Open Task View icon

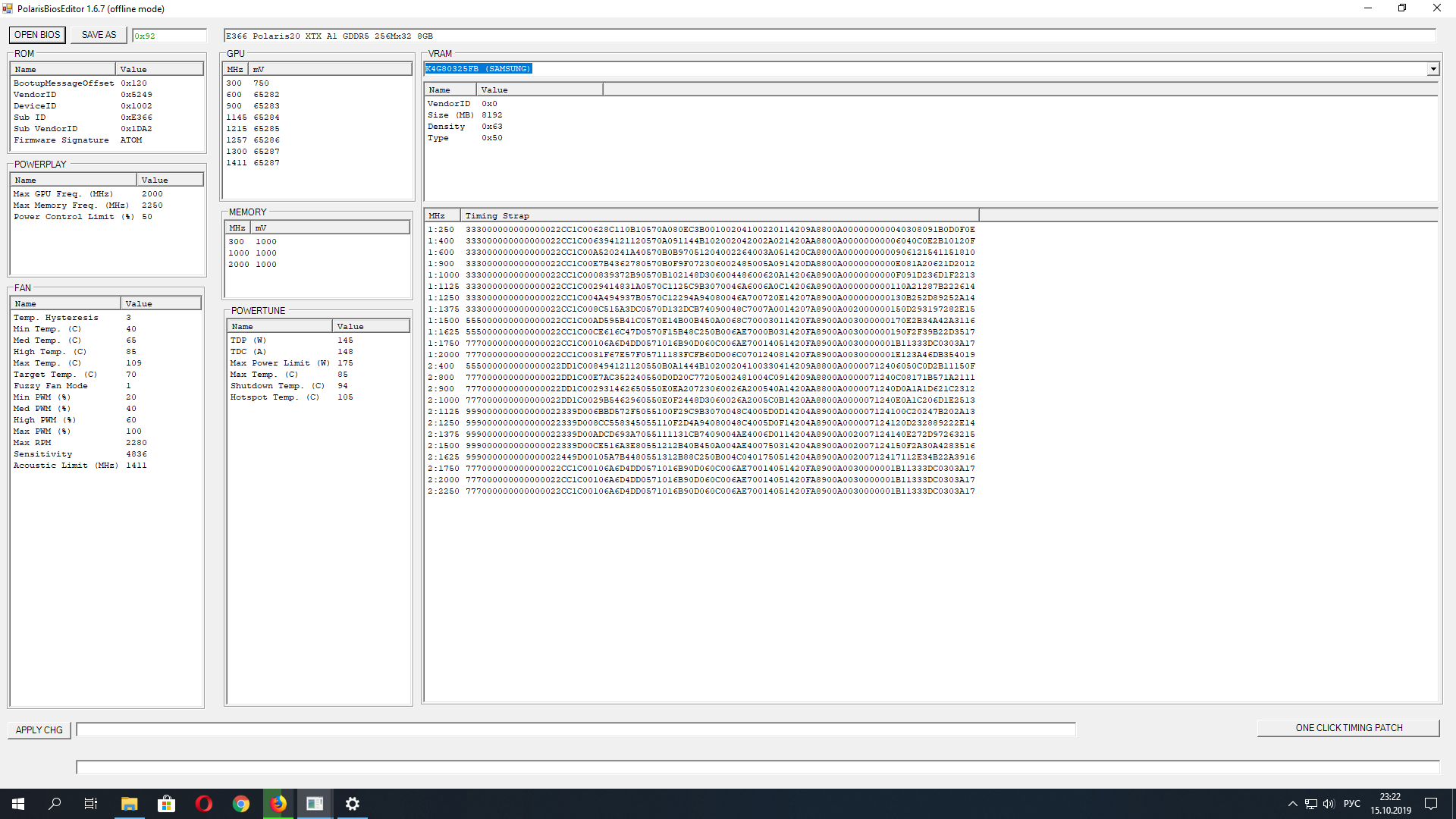tap(91, 804)
